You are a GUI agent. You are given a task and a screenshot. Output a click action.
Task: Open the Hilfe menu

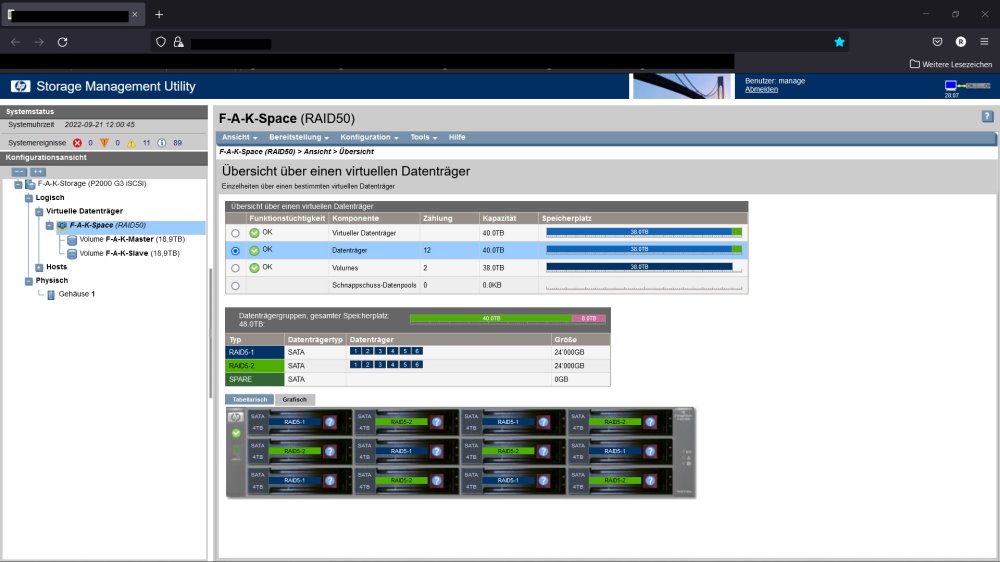click(457, 137)
